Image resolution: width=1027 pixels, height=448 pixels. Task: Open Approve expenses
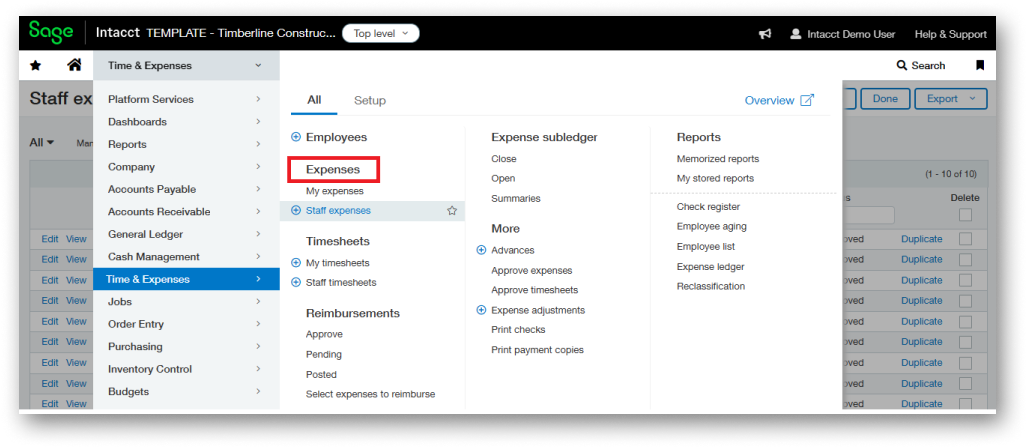pyautogui.click(x=532, y=271)
